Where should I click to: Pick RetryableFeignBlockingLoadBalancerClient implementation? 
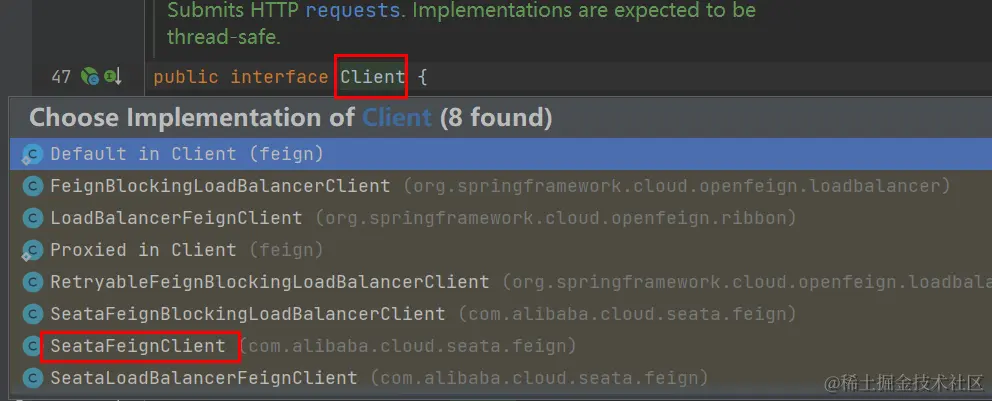tap(500, 282)
